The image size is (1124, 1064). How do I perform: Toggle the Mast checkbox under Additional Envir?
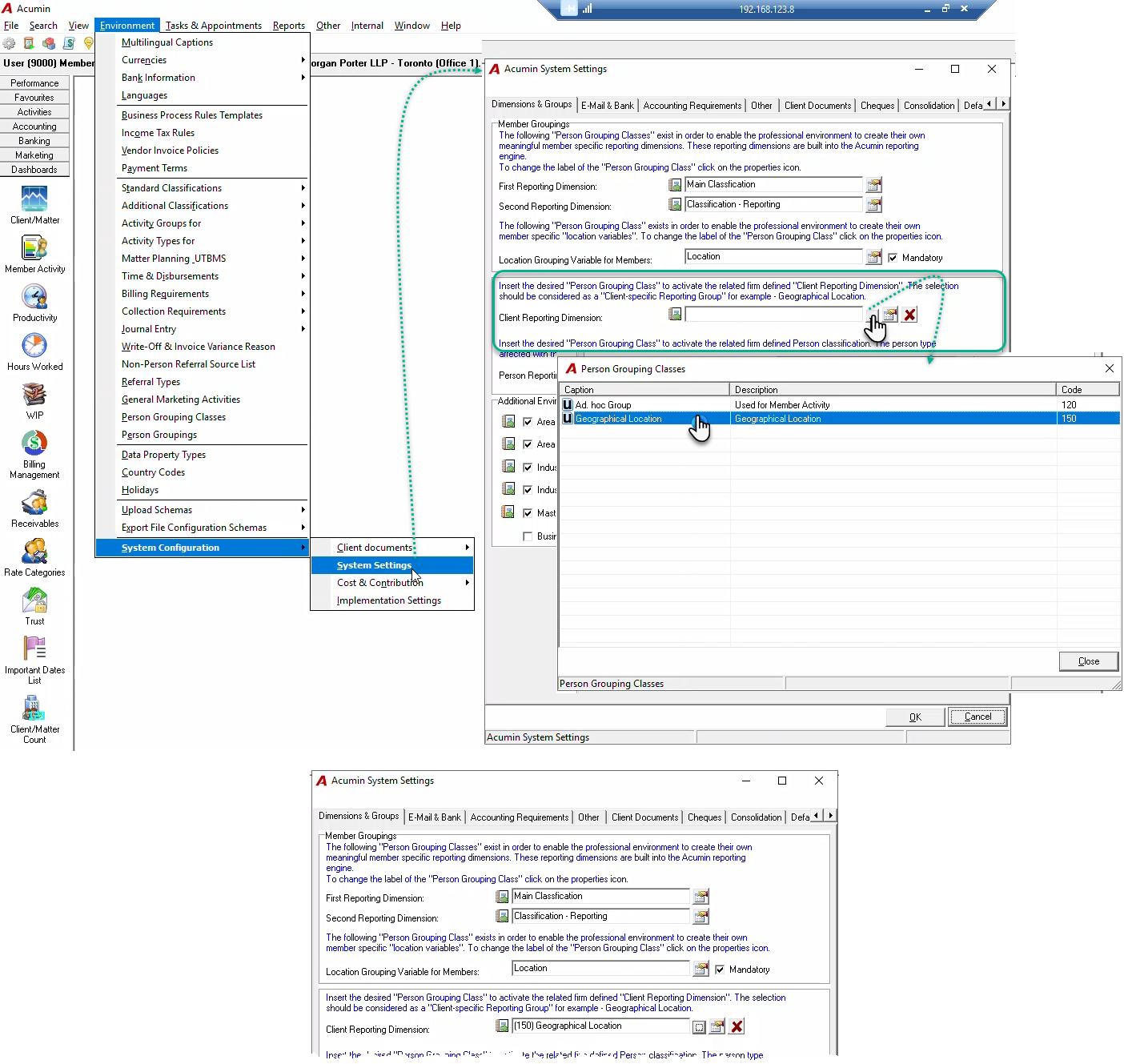[528, 513]
